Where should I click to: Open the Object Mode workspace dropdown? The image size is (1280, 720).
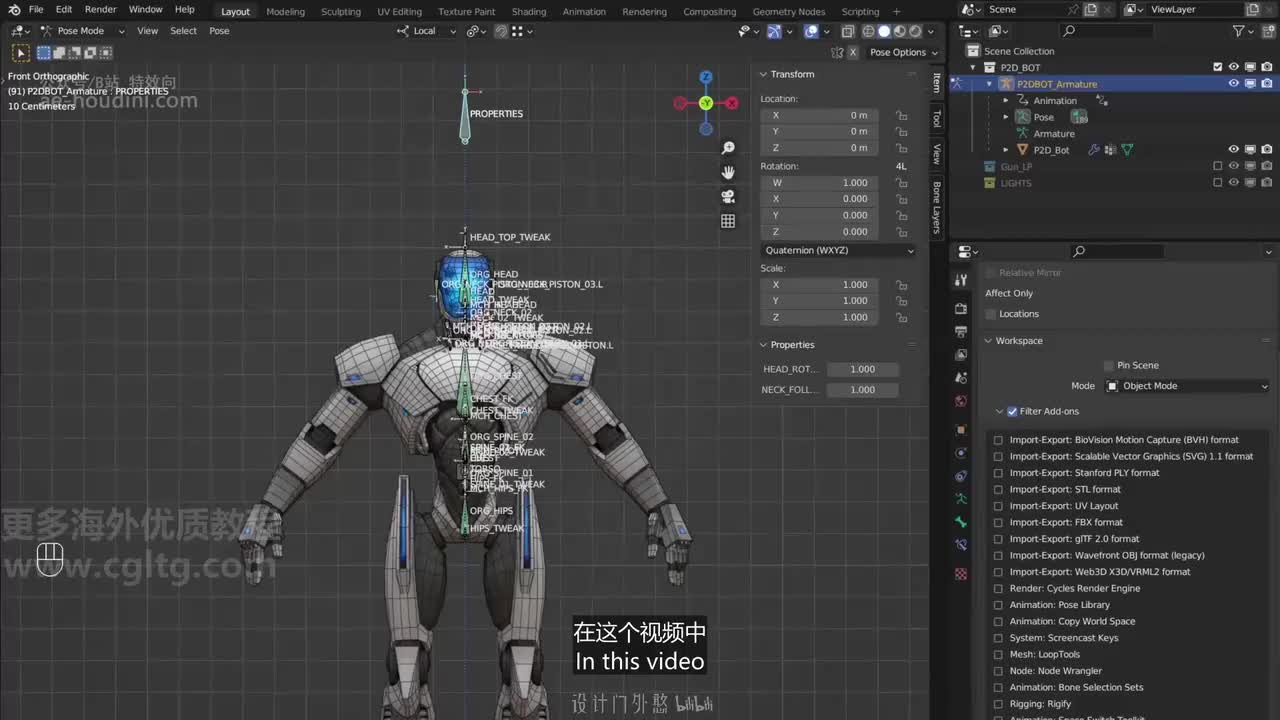click(x=1187, y=386)
